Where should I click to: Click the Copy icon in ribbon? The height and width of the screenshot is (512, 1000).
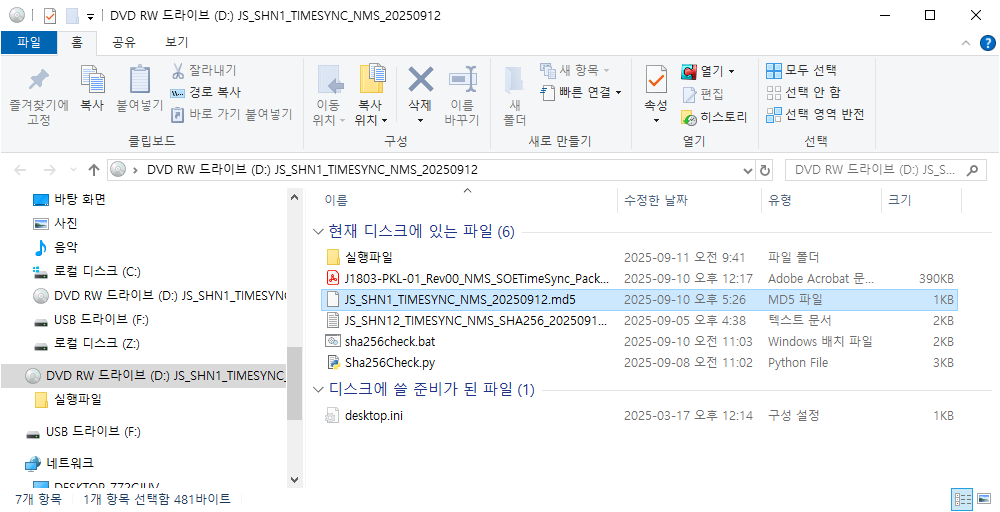pos(92,80)
